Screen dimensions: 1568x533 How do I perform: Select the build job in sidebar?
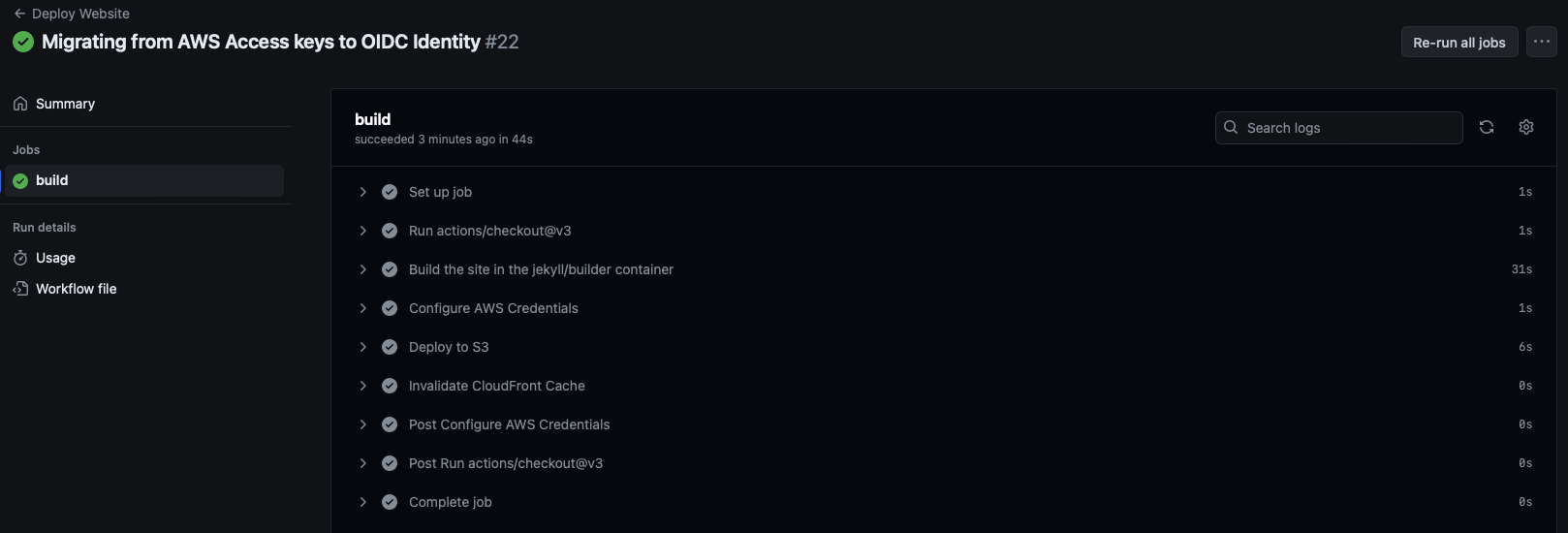[144, 180]
